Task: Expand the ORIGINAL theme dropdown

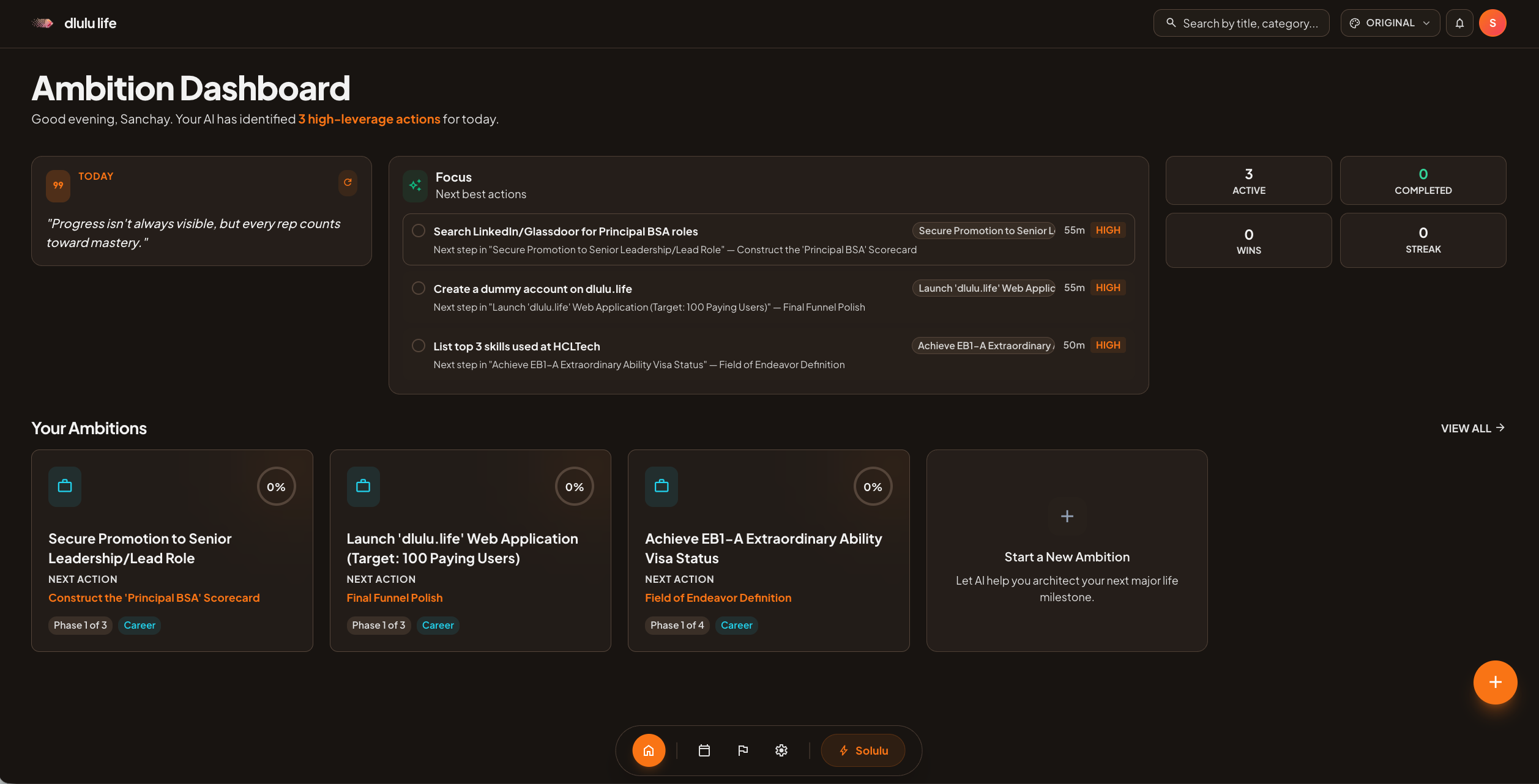Action: 1390,23
